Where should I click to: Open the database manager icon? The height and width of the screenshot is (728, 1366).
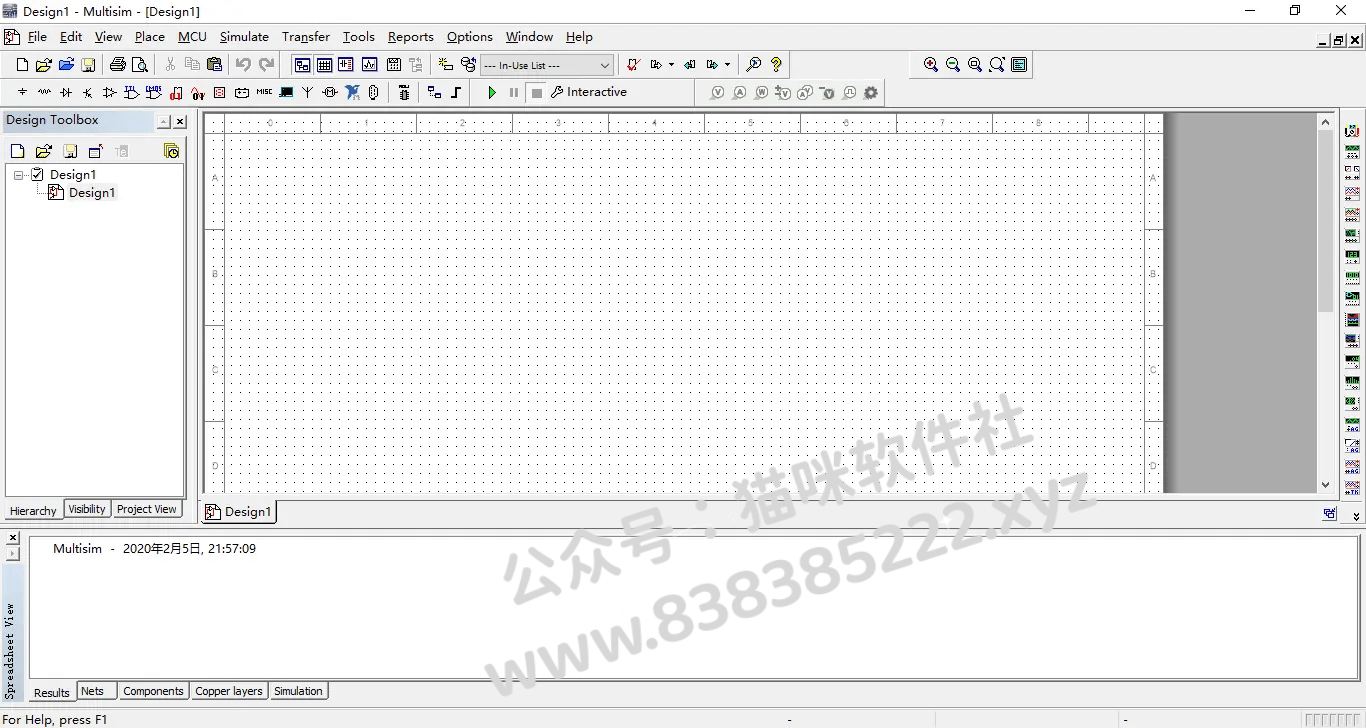click(x=468, y=65)
